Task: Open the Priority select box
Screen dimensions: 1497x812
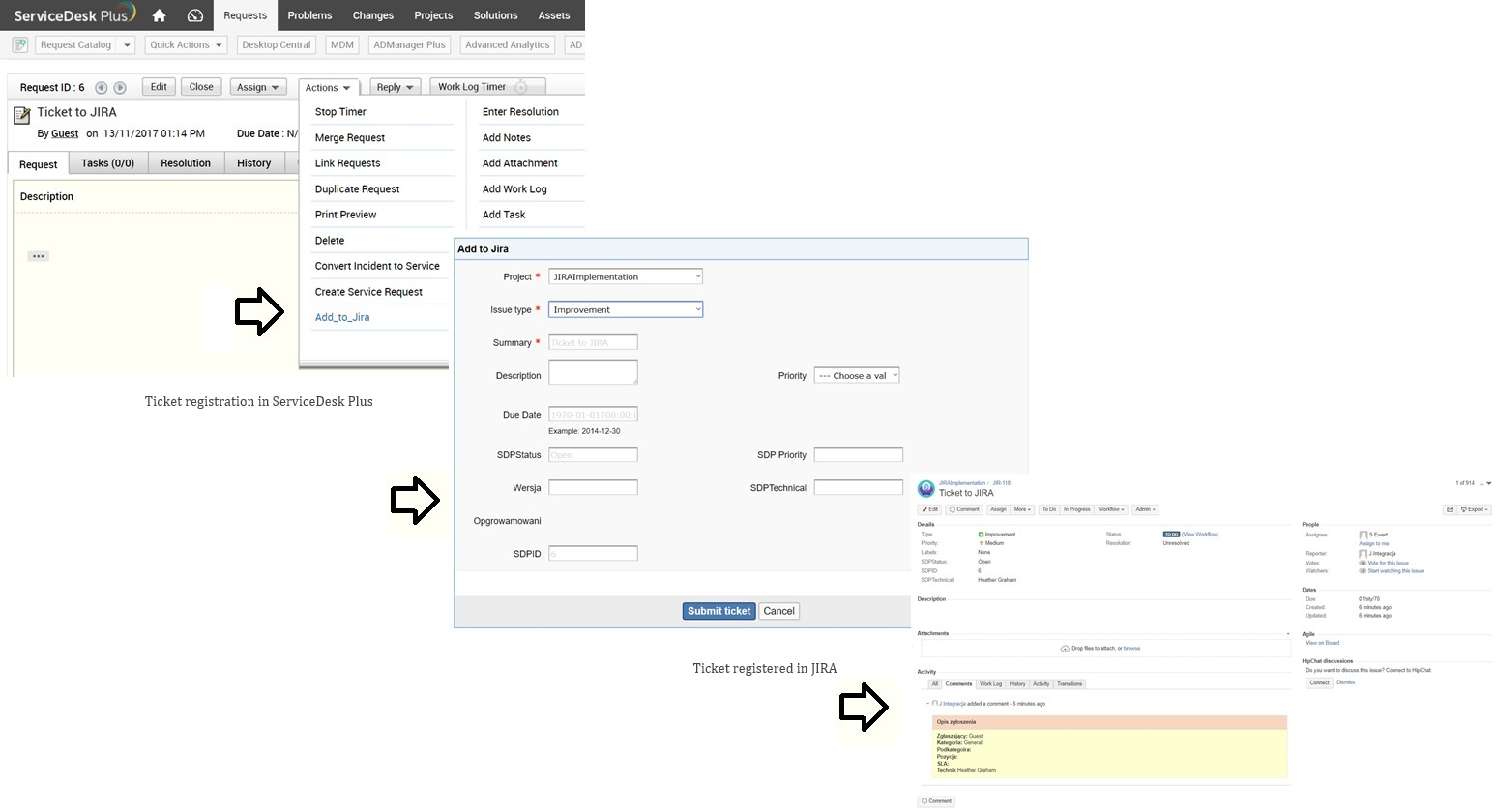Action: 857,375
